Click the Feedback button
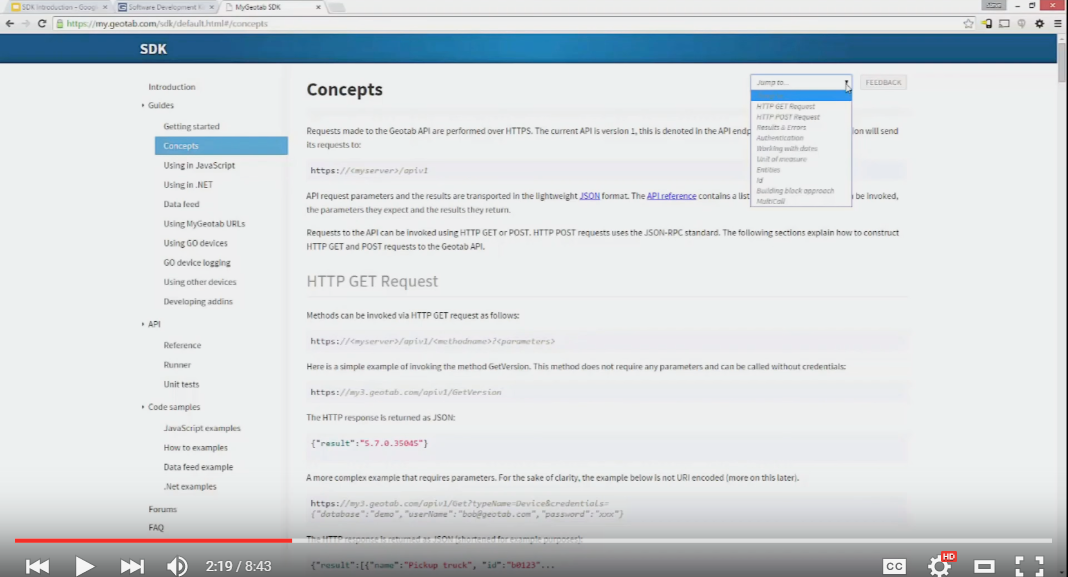 tap(883, 82)
